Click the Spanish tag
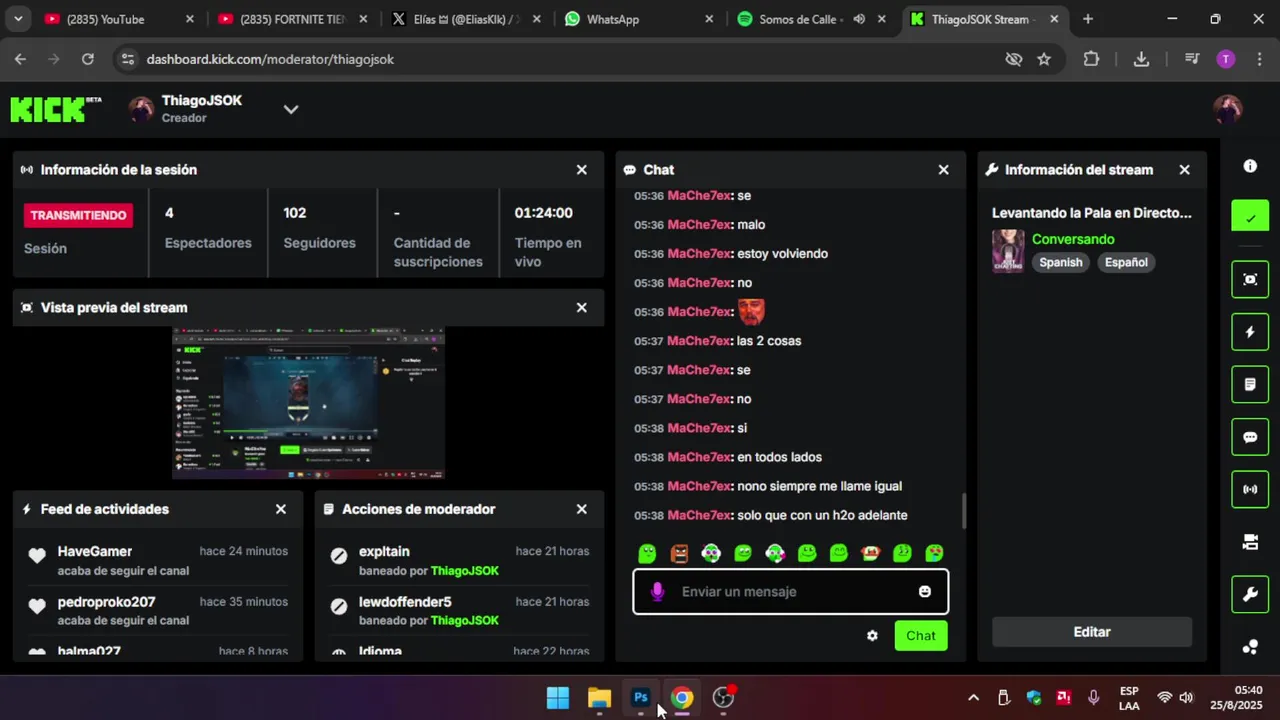Screen dimensions: 1280x720 1061,262
